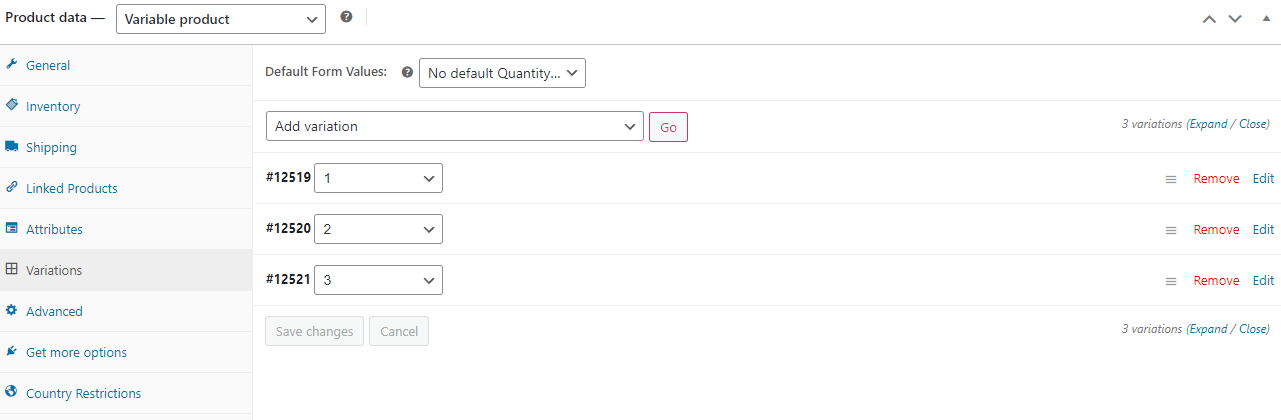
Task: Open attribute dropdown for variation #12520
Action: coord(378,229)
